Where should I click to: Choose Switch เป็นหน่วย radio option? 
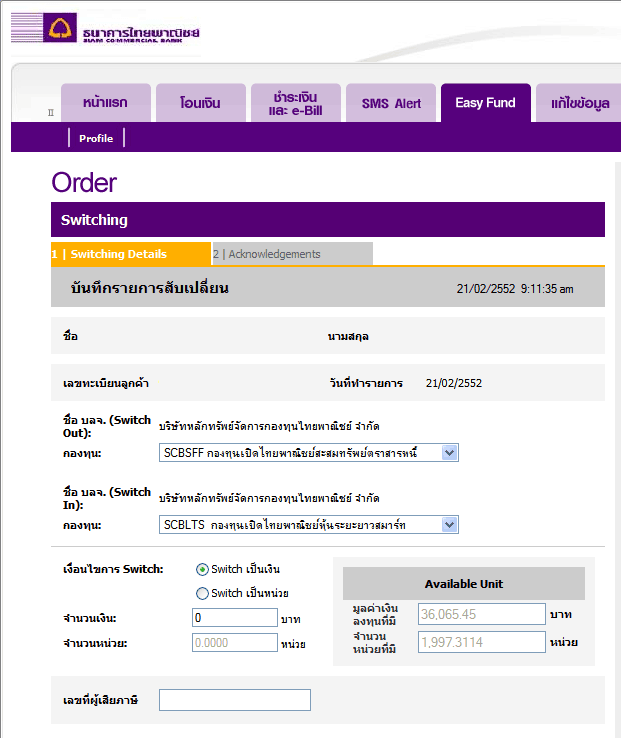point(202,594)
